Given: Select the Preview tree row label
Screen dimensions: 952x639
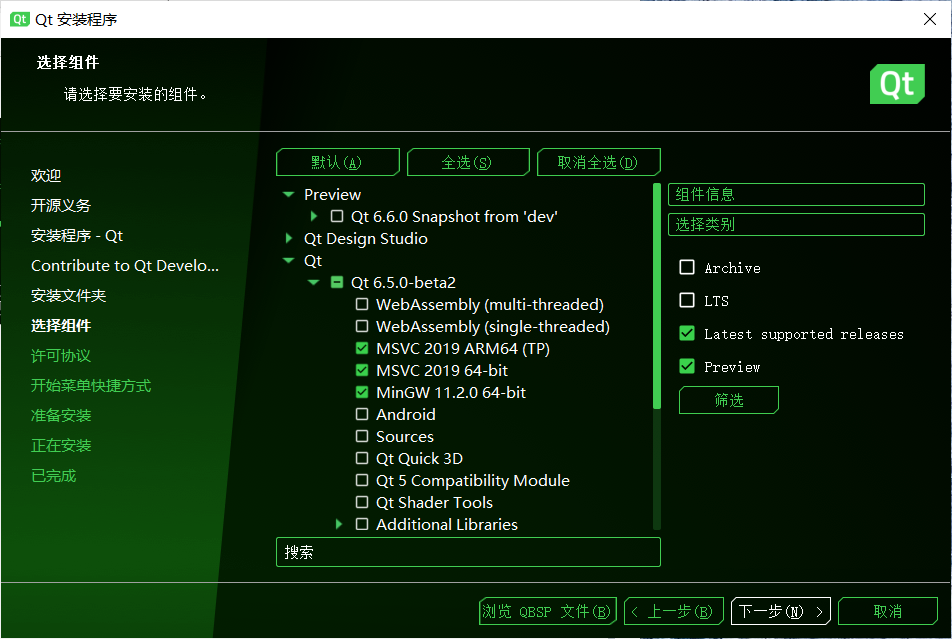Looking at the screenshot, I should [332, 194].
